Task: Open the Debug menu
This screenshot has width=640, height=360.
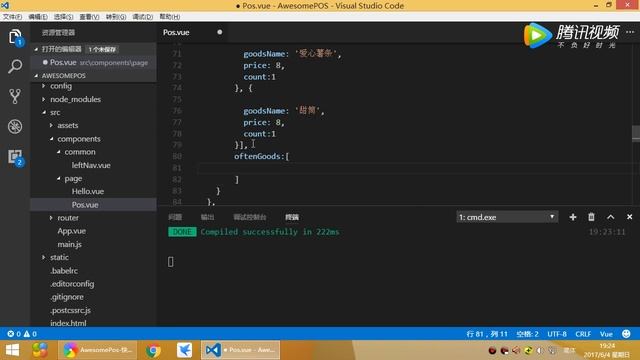Action: coord(142,17)
